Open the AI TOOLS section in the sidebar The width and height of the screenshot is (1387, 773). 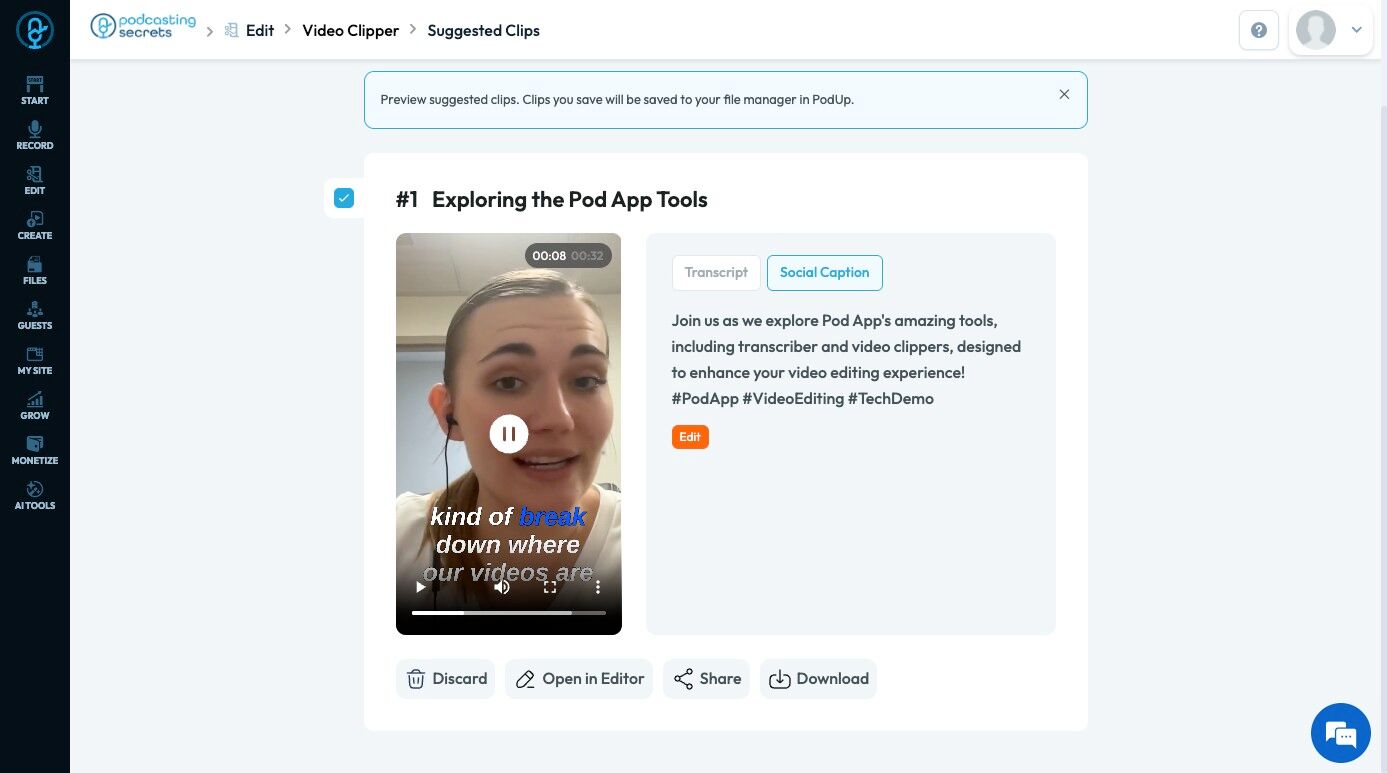[x=35, y=495]
